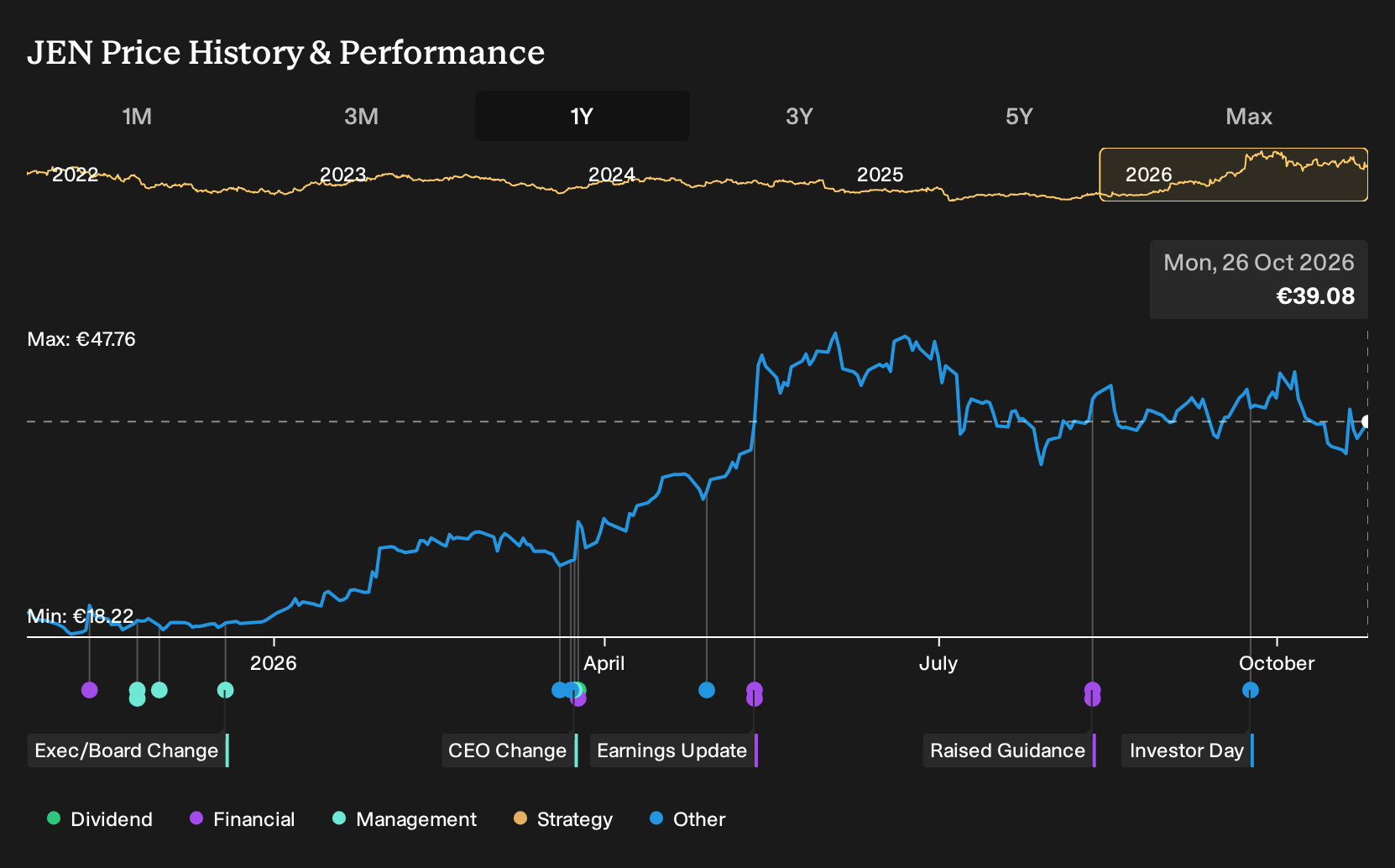Toggle the Strategy legend filter
This screenshot has width=1395, height=868.
tap(563, 819)
